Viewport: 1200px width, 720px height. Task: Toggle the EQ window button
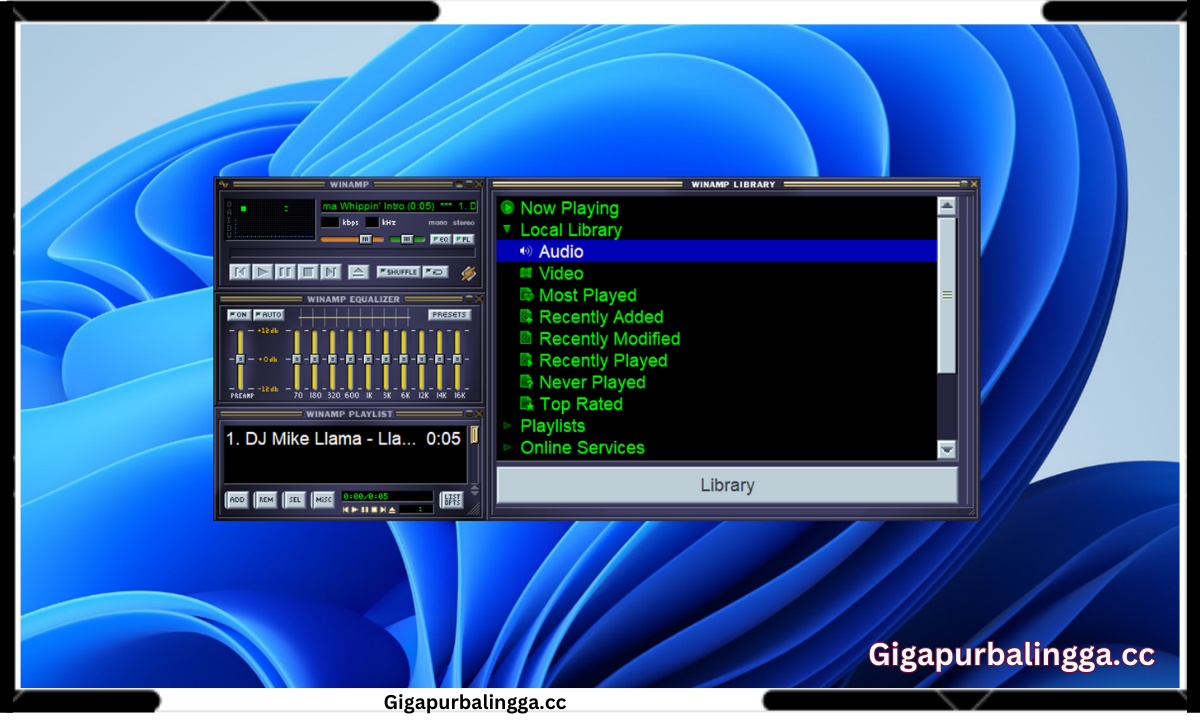click(441, 239)
